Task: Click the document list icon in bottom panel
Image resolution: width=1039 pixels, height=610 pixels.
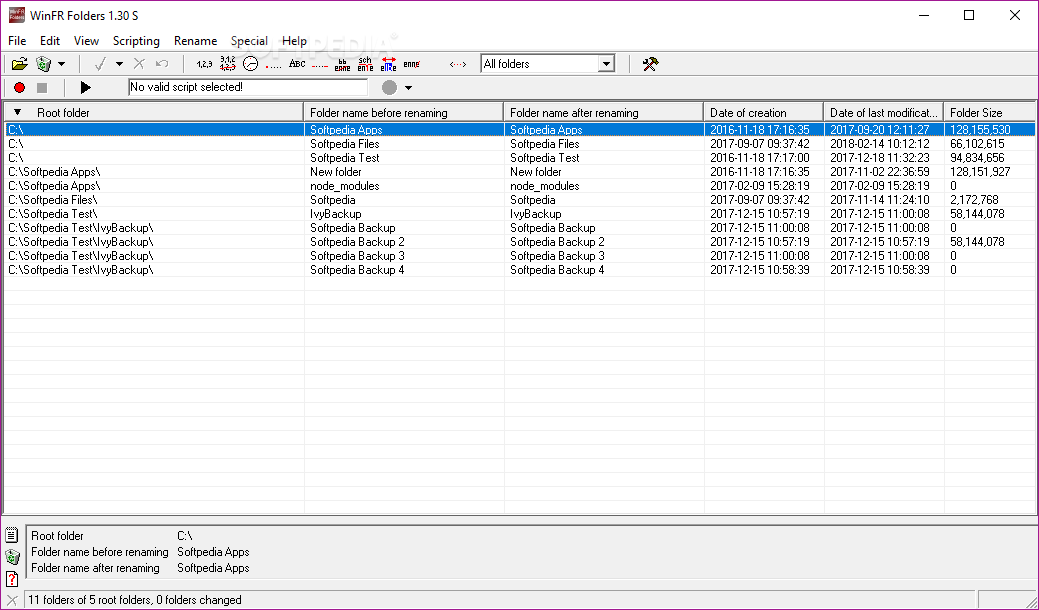Action: [11, 534]
